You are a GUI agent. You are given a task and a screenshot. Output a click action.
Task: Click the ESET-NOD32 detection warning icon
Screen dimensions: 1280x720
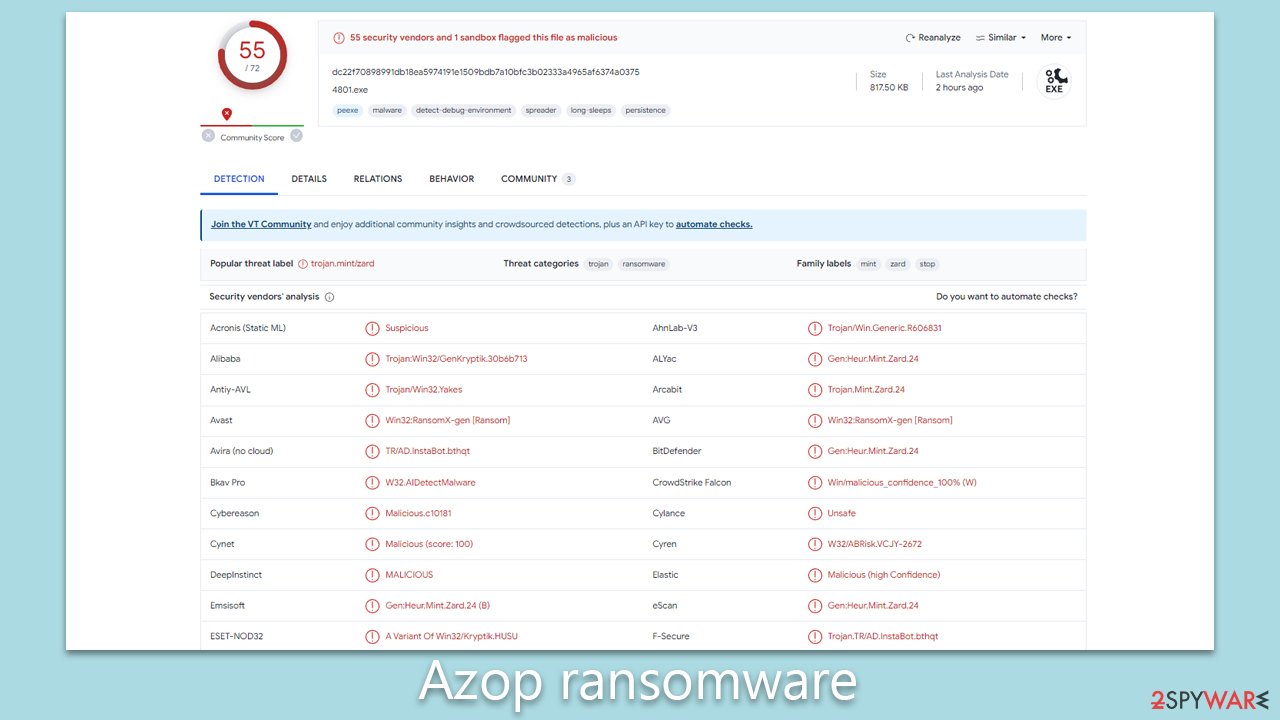(x=372, y=636)
